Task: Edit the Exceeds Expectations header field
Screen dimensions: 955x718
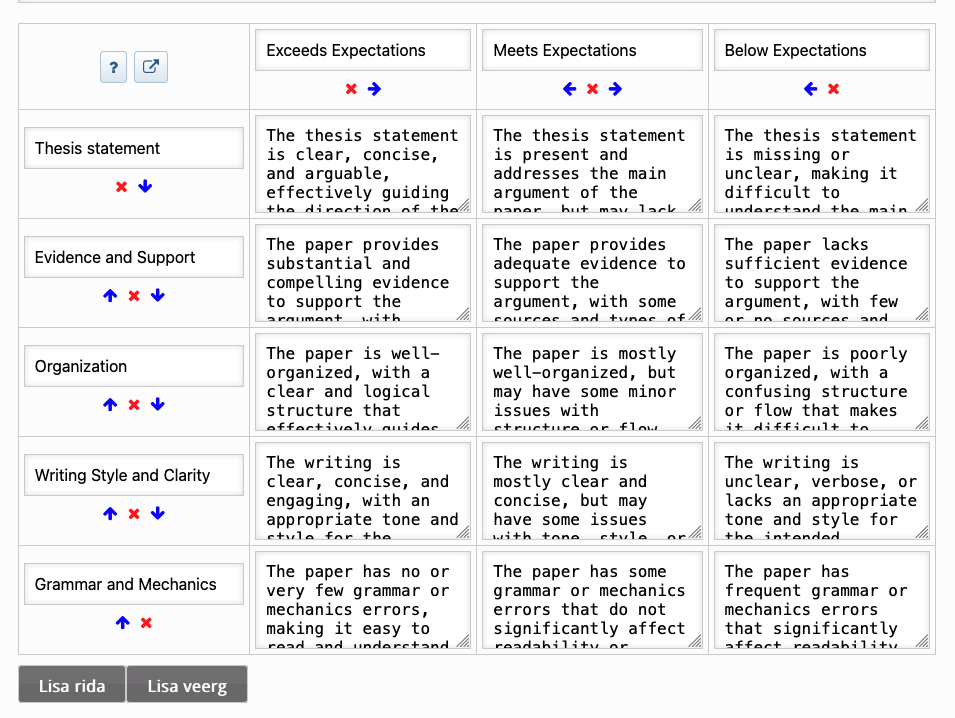Action: 363,50
